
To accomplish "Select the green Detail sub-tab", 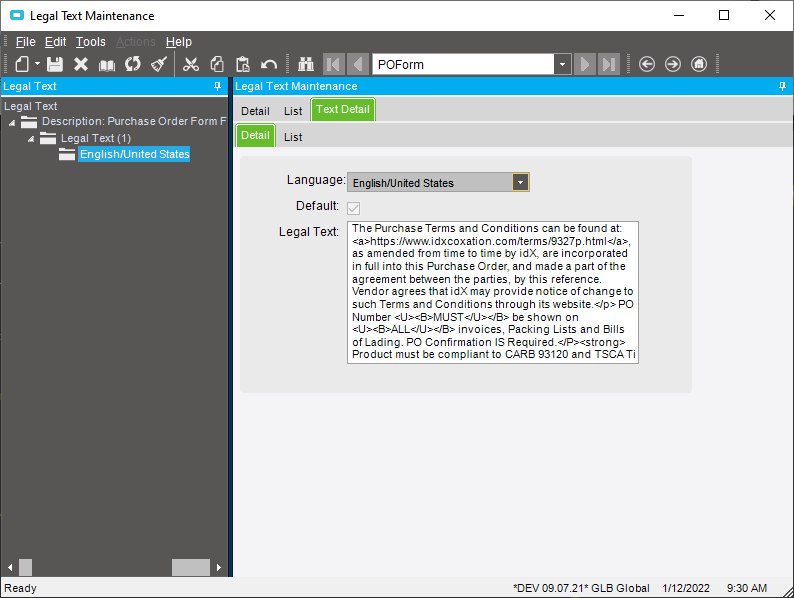I will tap(255, 135).
